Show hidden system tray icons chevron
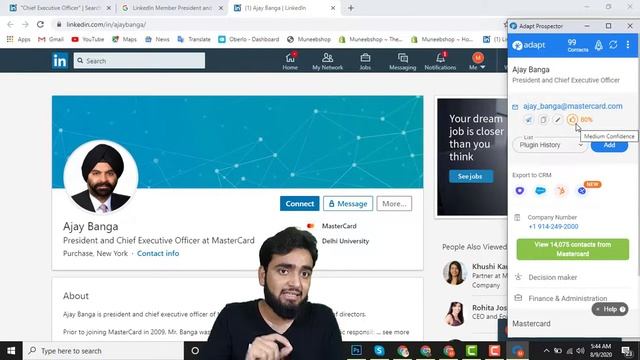Viewport: 640px width, 360px height. [546, 351]
